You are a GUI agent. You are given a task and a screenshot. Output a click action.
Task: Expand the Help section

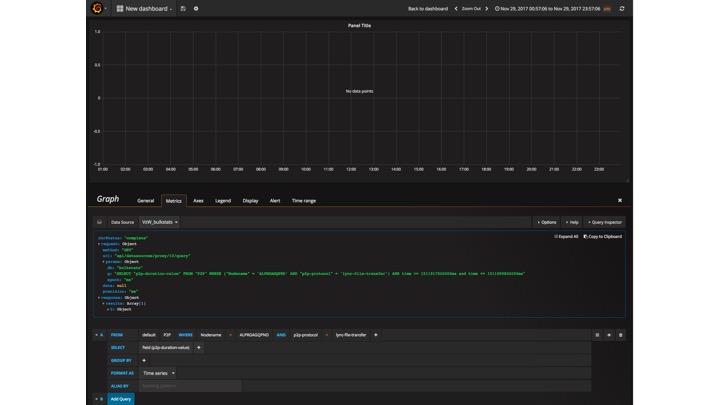572,222
